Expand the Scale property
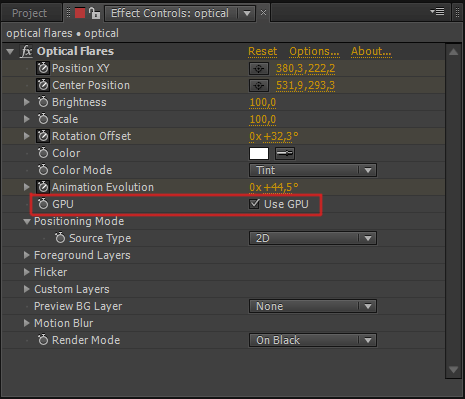465x399 pixels. tap(27, 119)
